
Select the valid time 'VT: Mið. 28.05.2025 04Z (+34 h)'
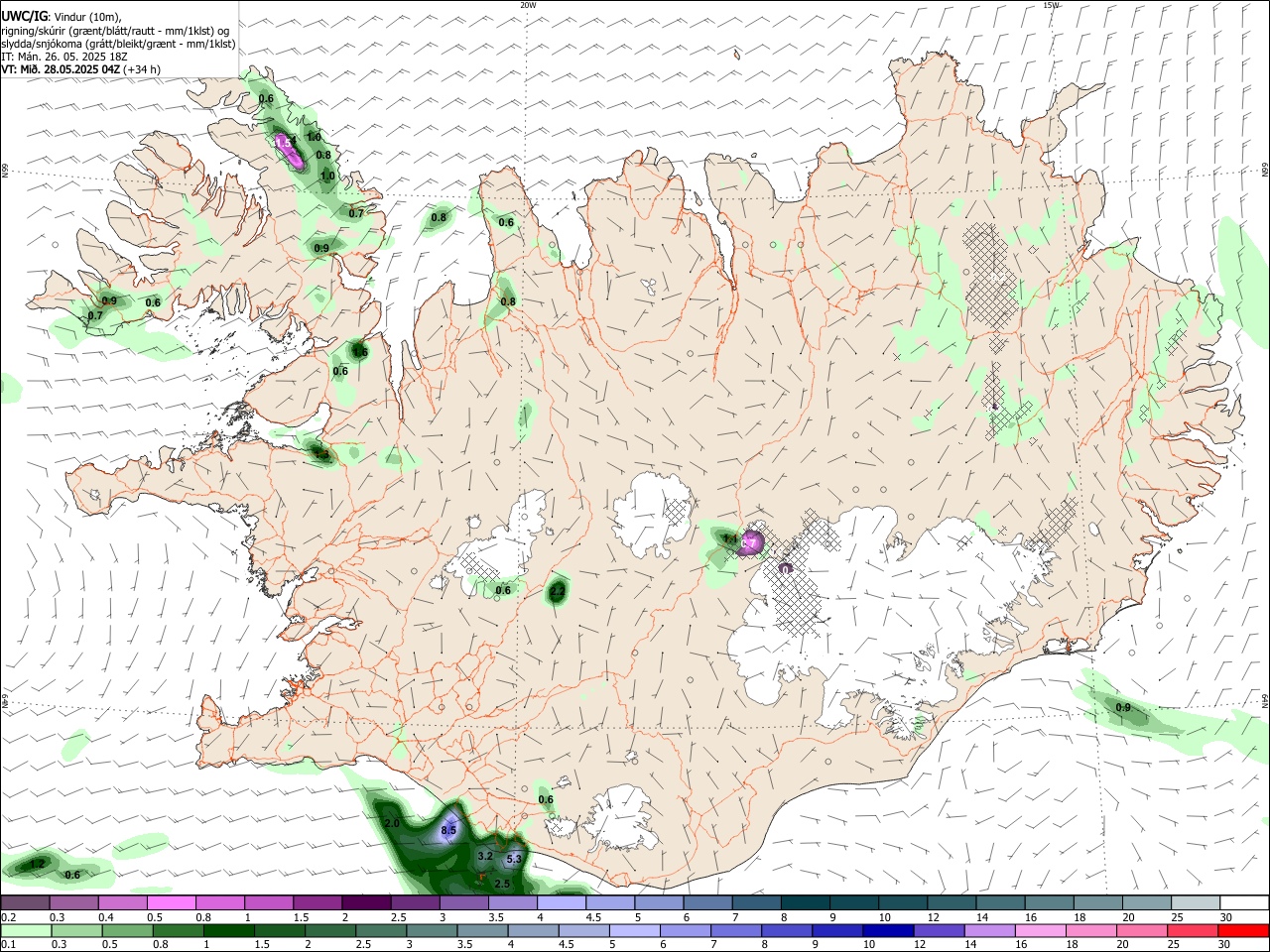point(80,69)
